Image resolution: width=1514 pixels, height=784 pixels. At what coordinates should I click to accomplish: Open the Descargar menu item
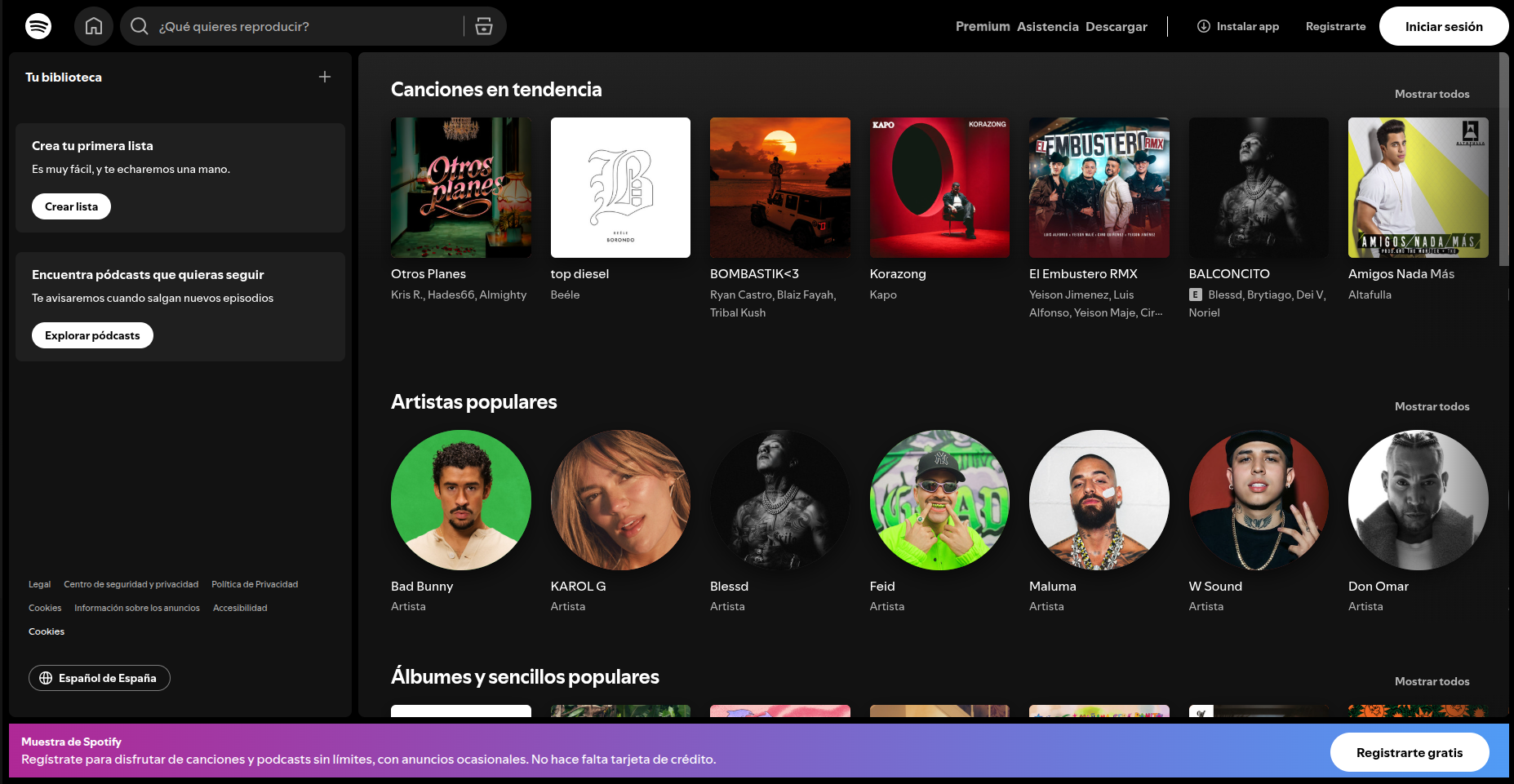1116,26
